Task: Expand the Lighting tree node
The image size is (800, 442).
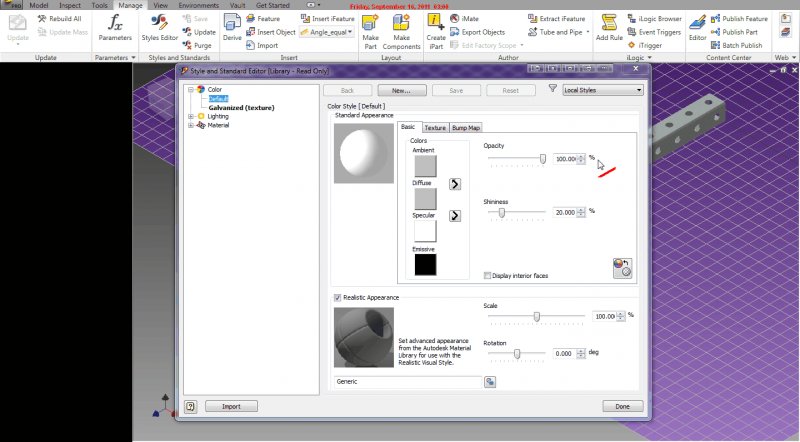Action: [x=190, y=116]
